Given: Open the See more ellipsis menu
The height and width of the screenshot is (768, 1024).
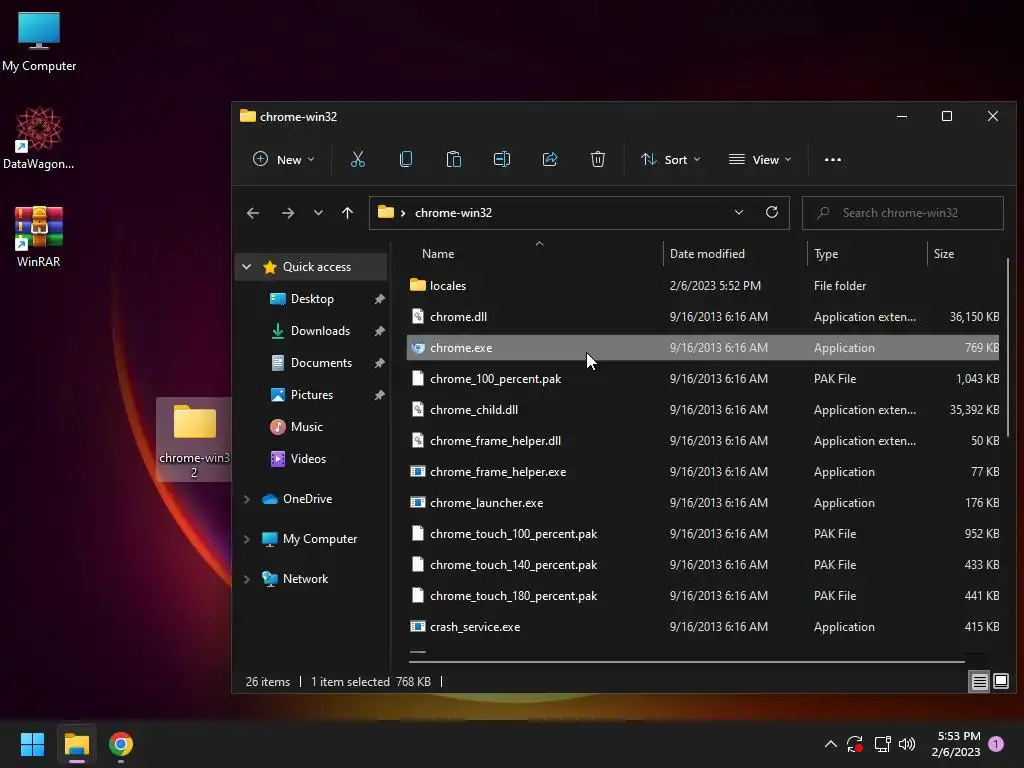Looking at the screenshot, I should 833,159.
